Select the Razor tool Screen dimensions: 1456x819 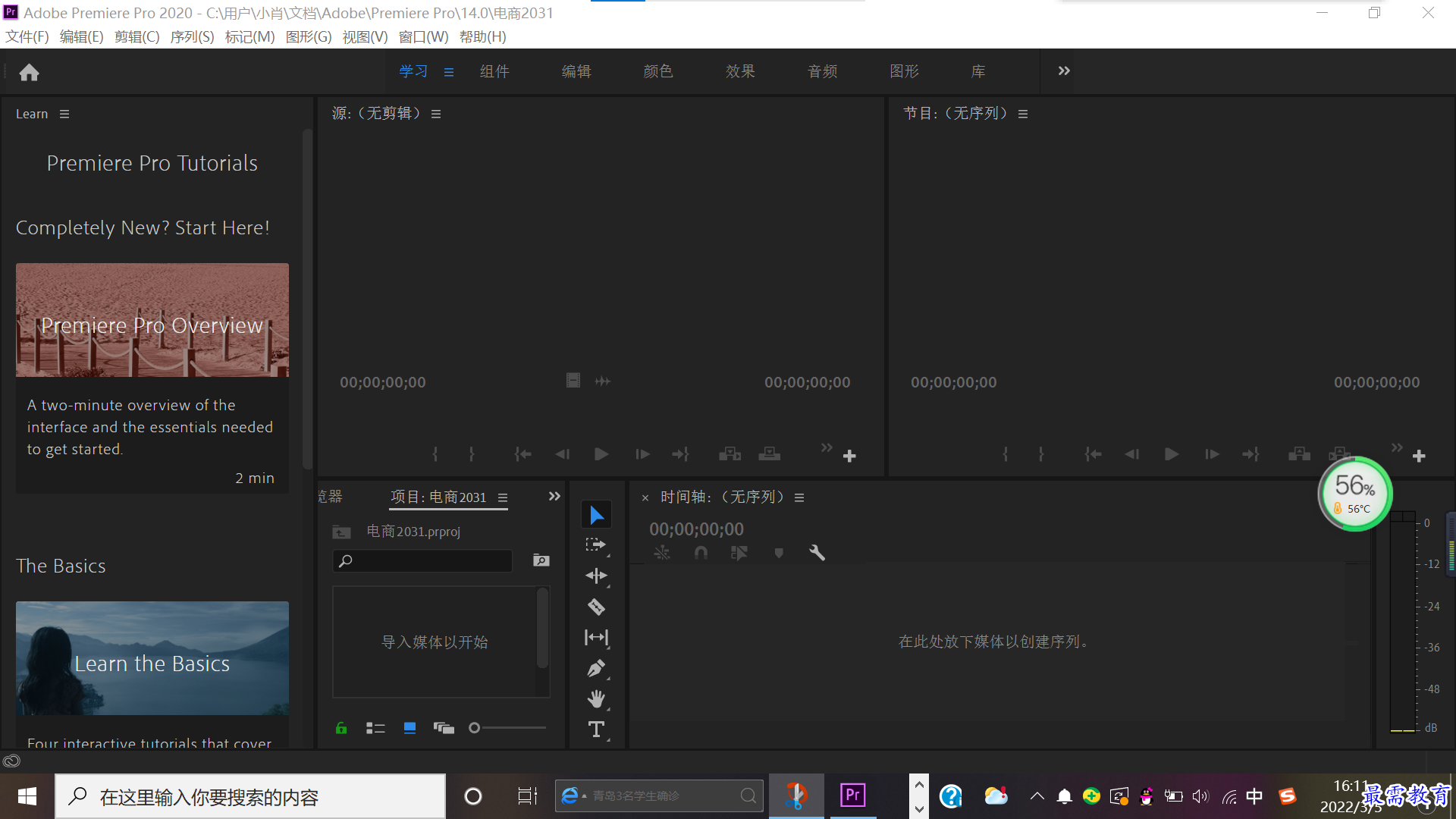click(x=596, y=607)
